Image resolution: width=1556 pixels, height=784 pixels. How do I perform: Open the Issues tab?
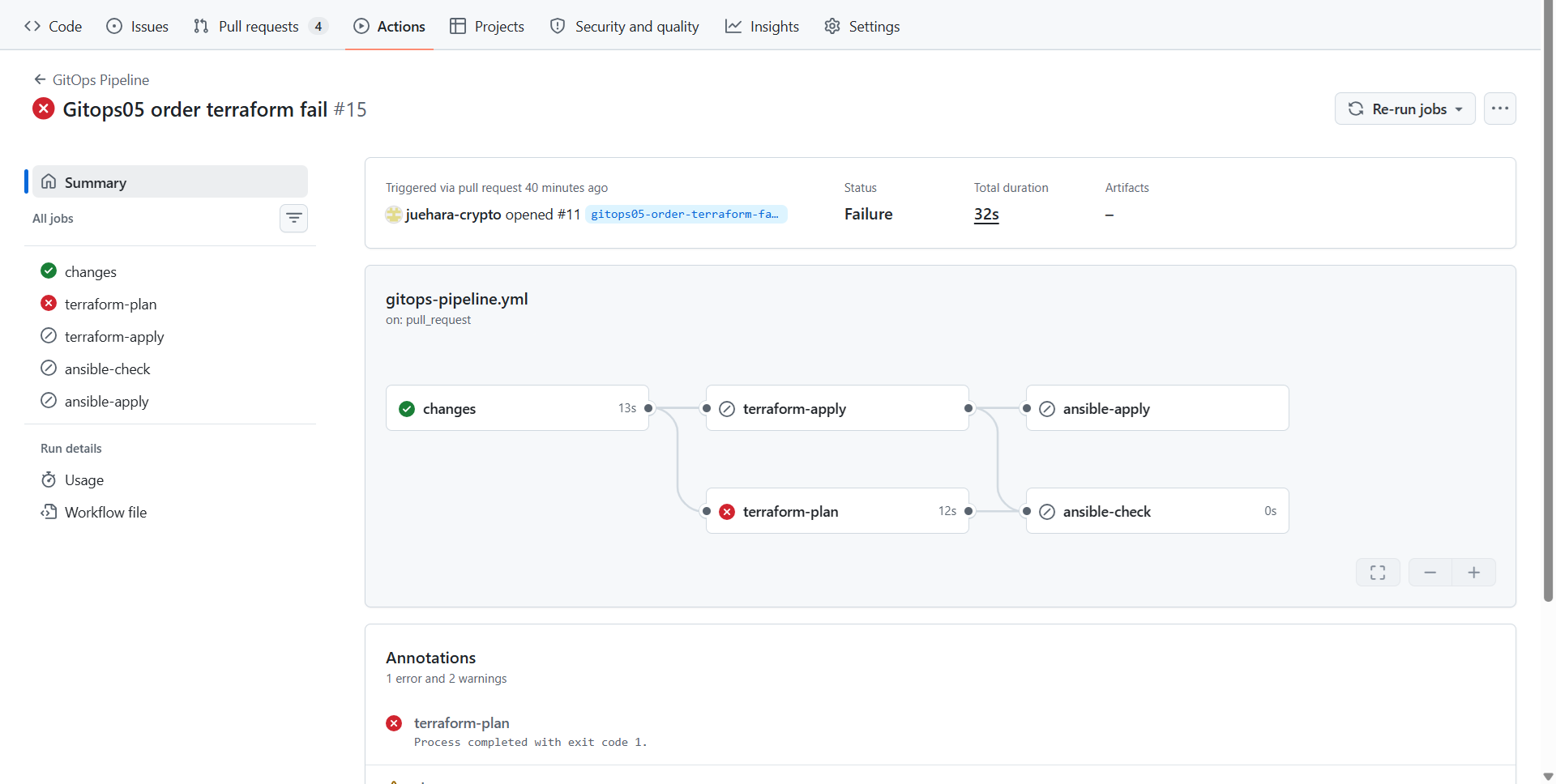pyautogui.click(x=138, y=27)
